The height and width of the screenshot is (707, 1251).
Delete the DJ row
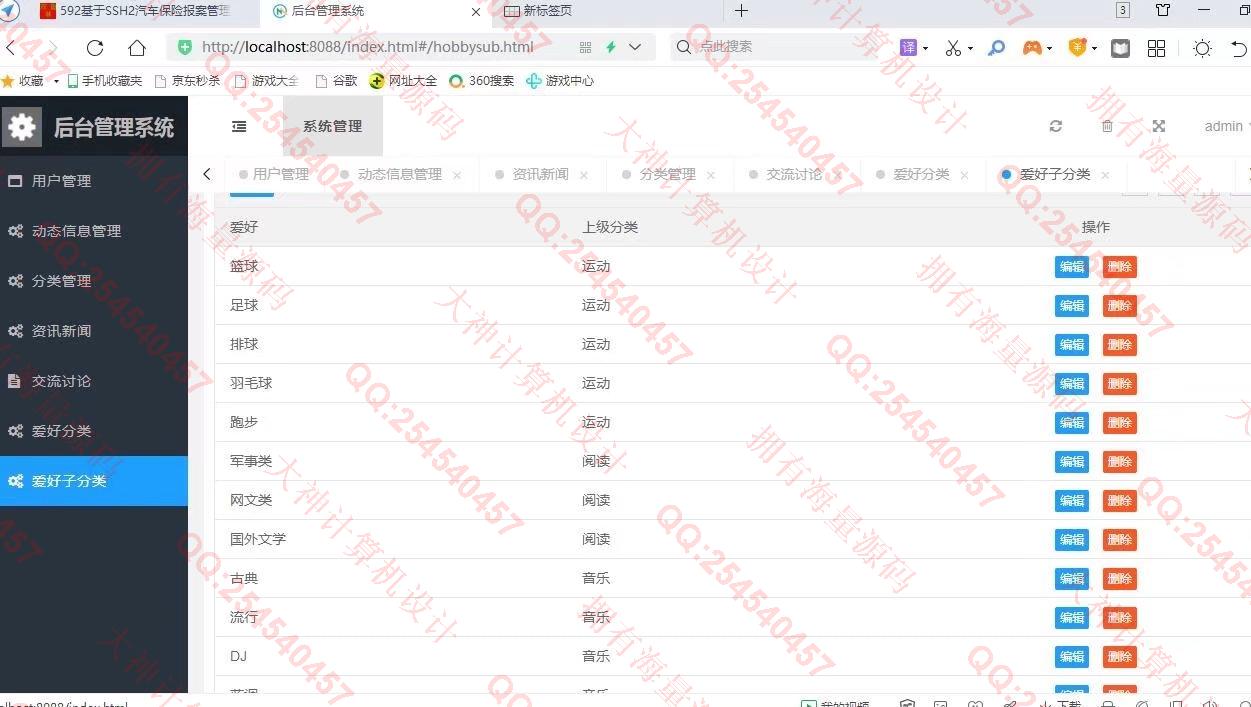point(1120,657)
